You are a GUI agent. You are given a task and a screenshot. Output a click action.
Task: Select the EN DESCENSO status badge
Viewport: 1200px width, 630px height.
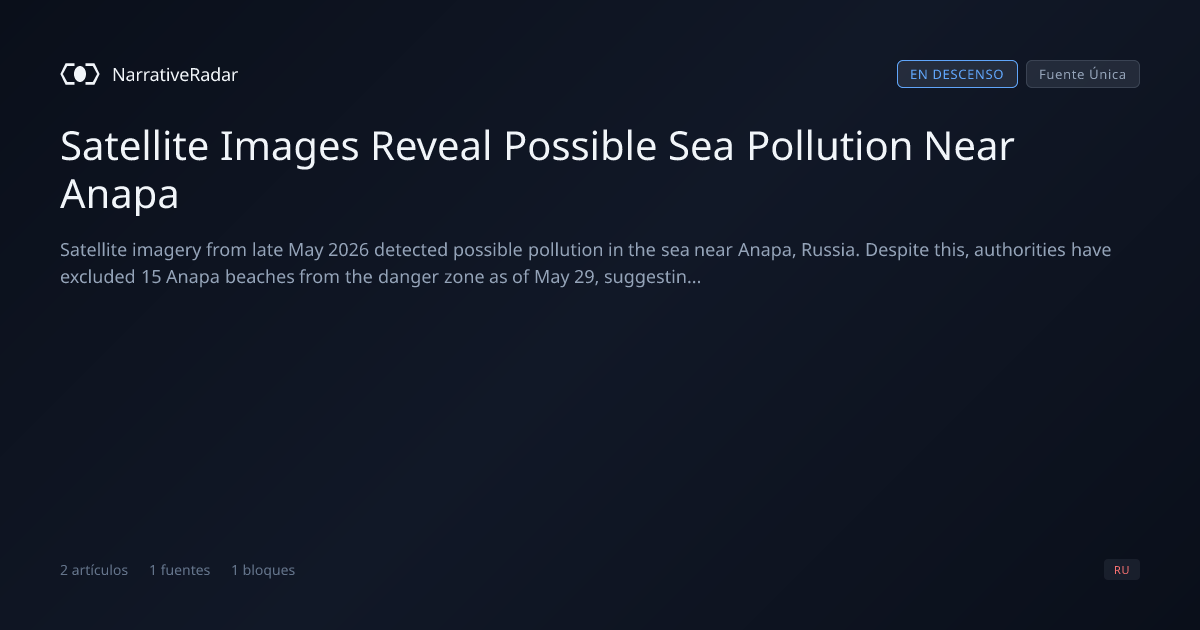click(957, 74)
